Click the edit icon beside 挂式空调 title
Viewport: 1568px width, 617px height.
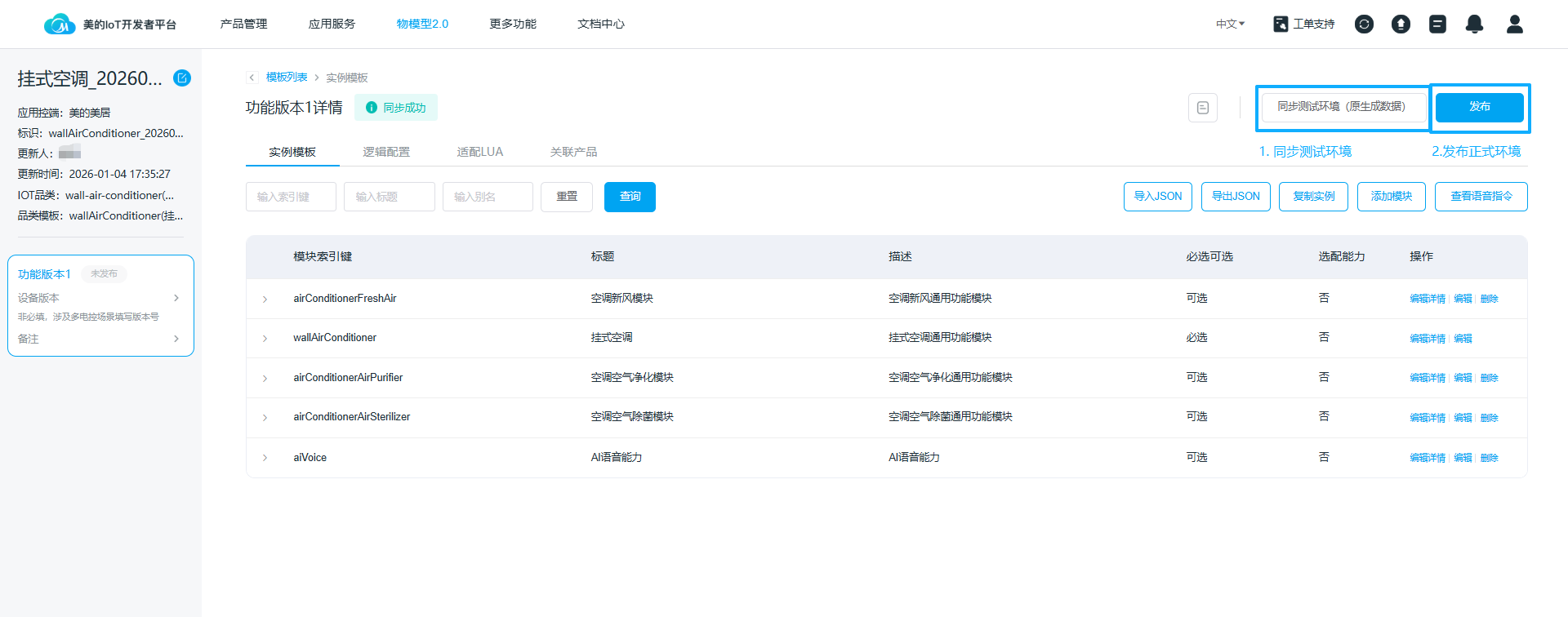(x=182, y=78)
